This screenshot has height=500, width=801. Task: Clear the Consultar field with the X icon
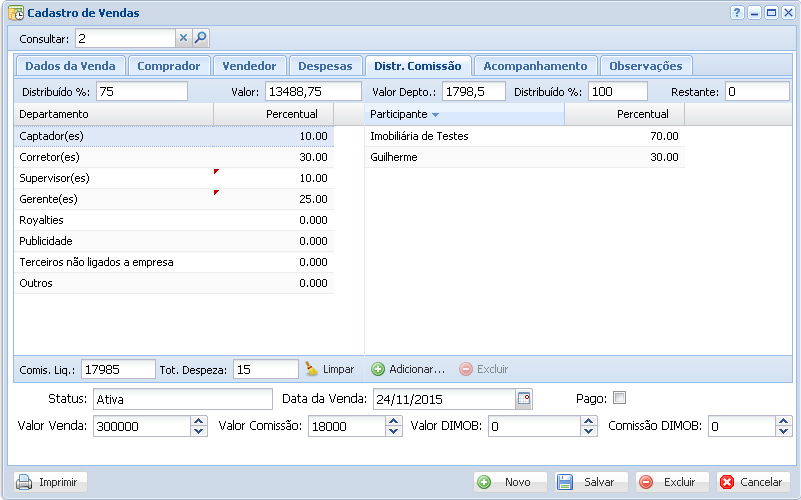183,38
